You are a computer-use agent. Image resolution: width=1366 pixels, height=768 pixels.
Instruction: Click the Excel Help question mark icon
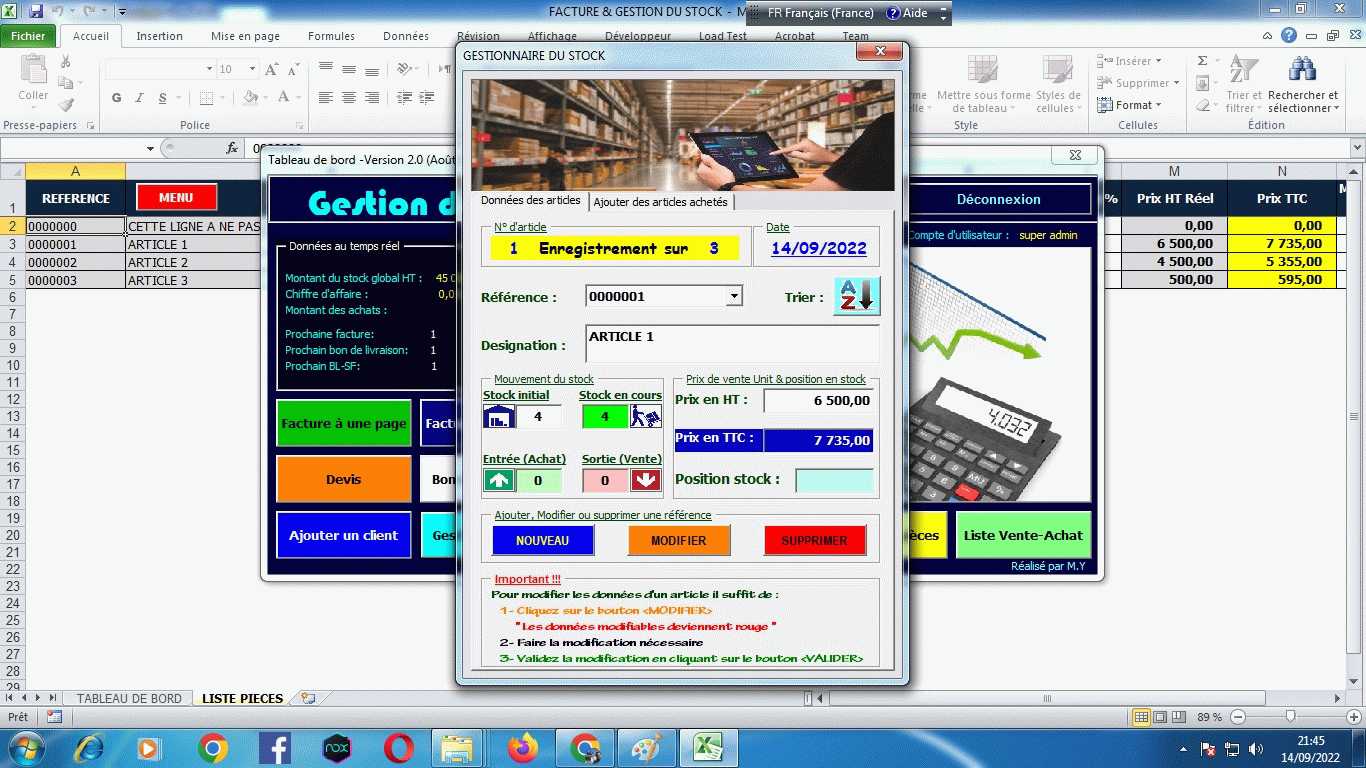tap(1289, 36)
